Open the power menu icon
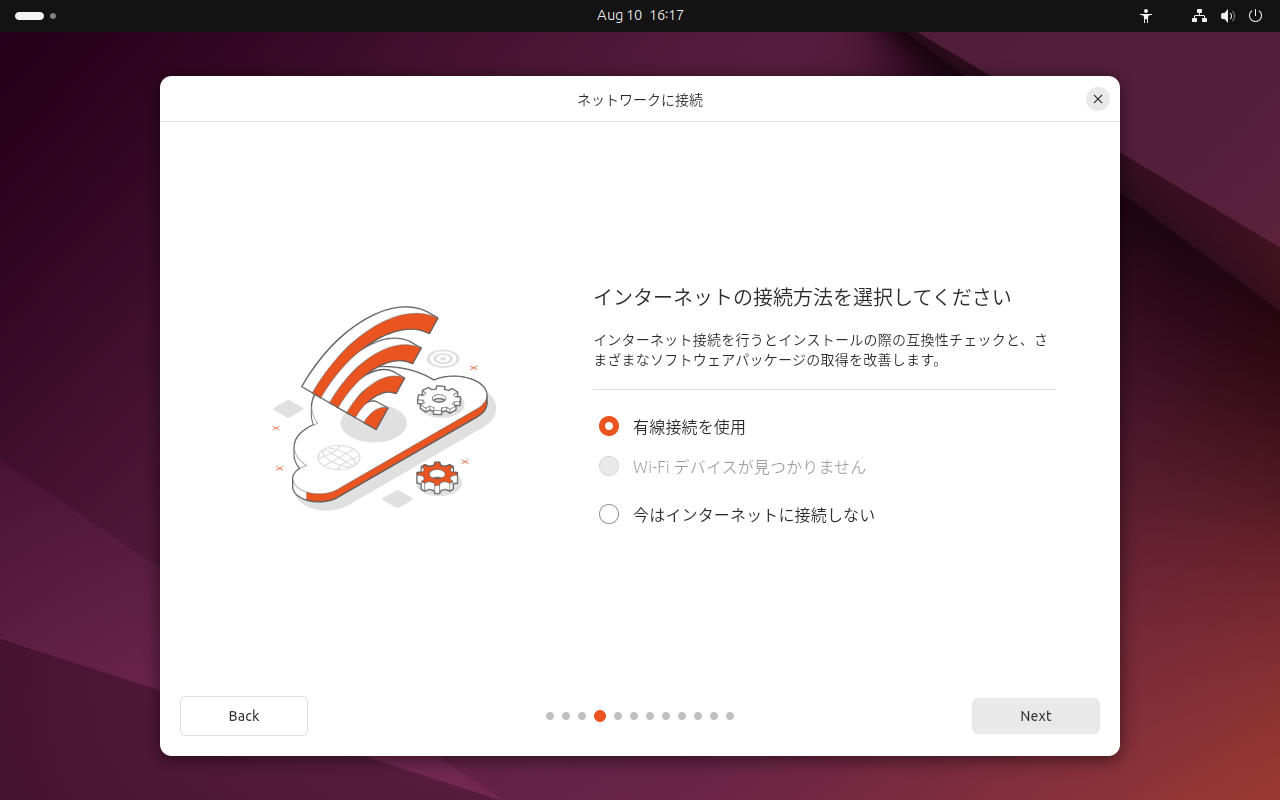 pyautogui.click(x=1256, y=16)
